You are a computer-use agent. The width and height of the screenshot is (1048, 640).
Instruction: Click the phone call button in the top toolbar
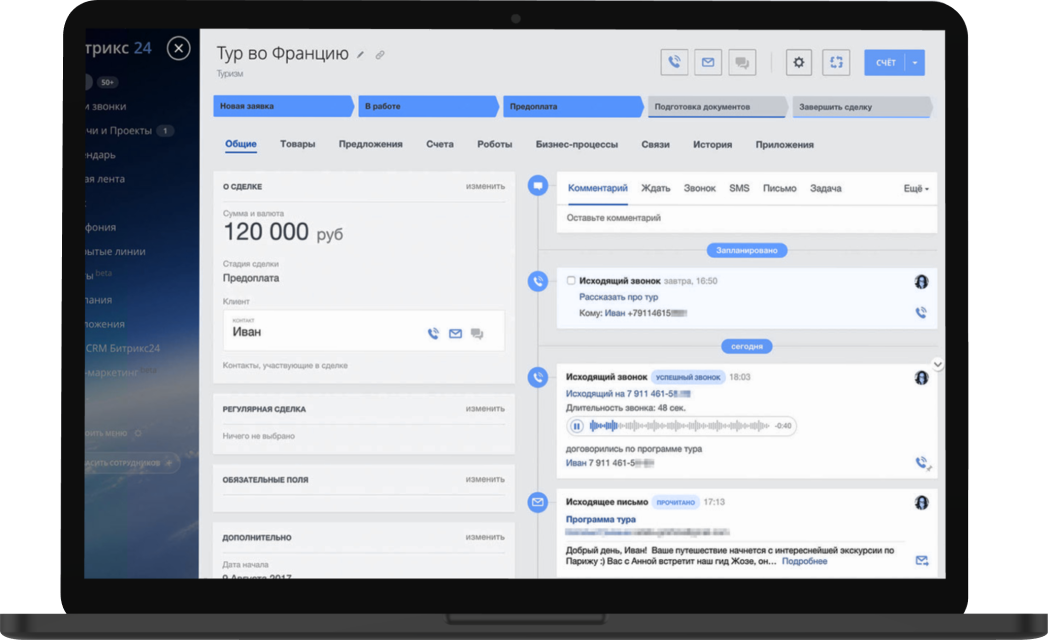(674, 62)
